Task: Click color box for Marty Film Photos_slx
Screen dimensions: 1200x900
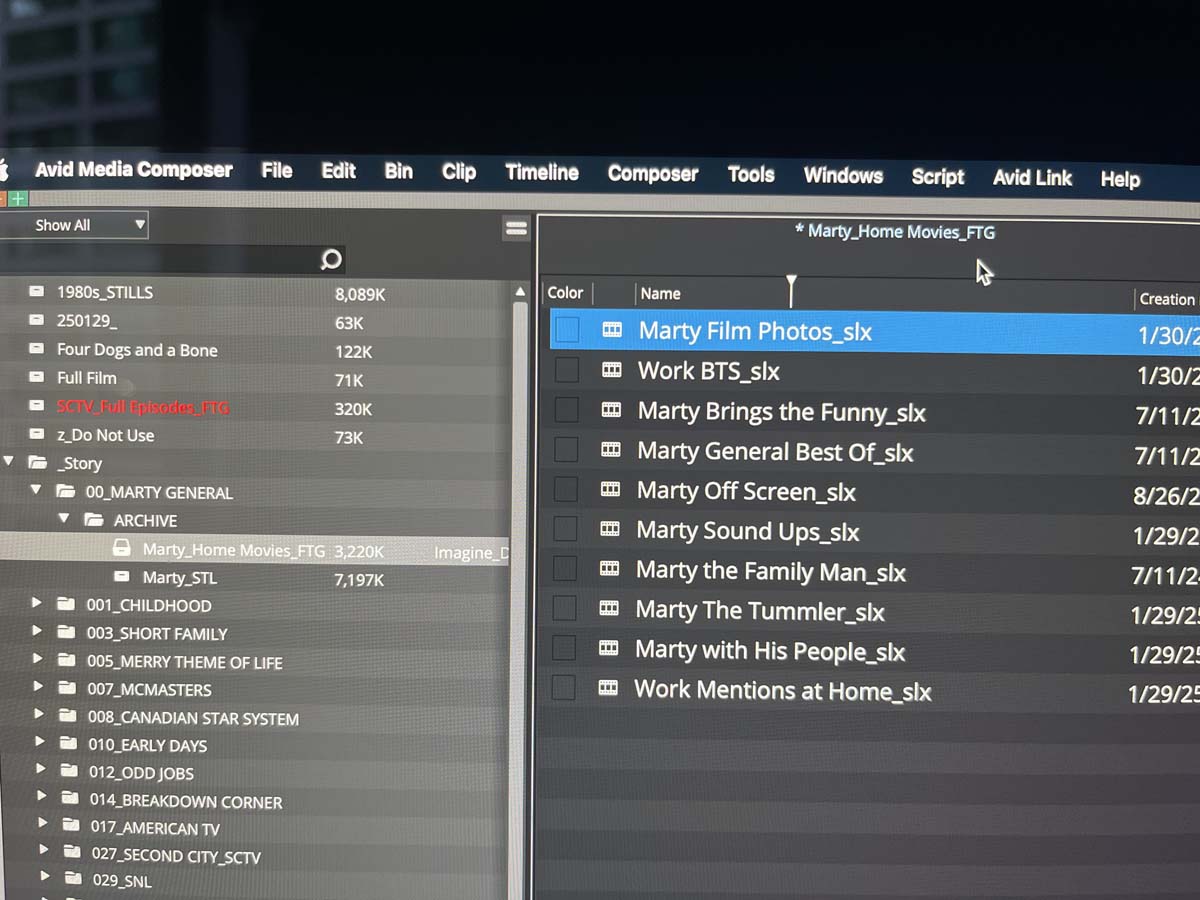Action: click(567, 329)
